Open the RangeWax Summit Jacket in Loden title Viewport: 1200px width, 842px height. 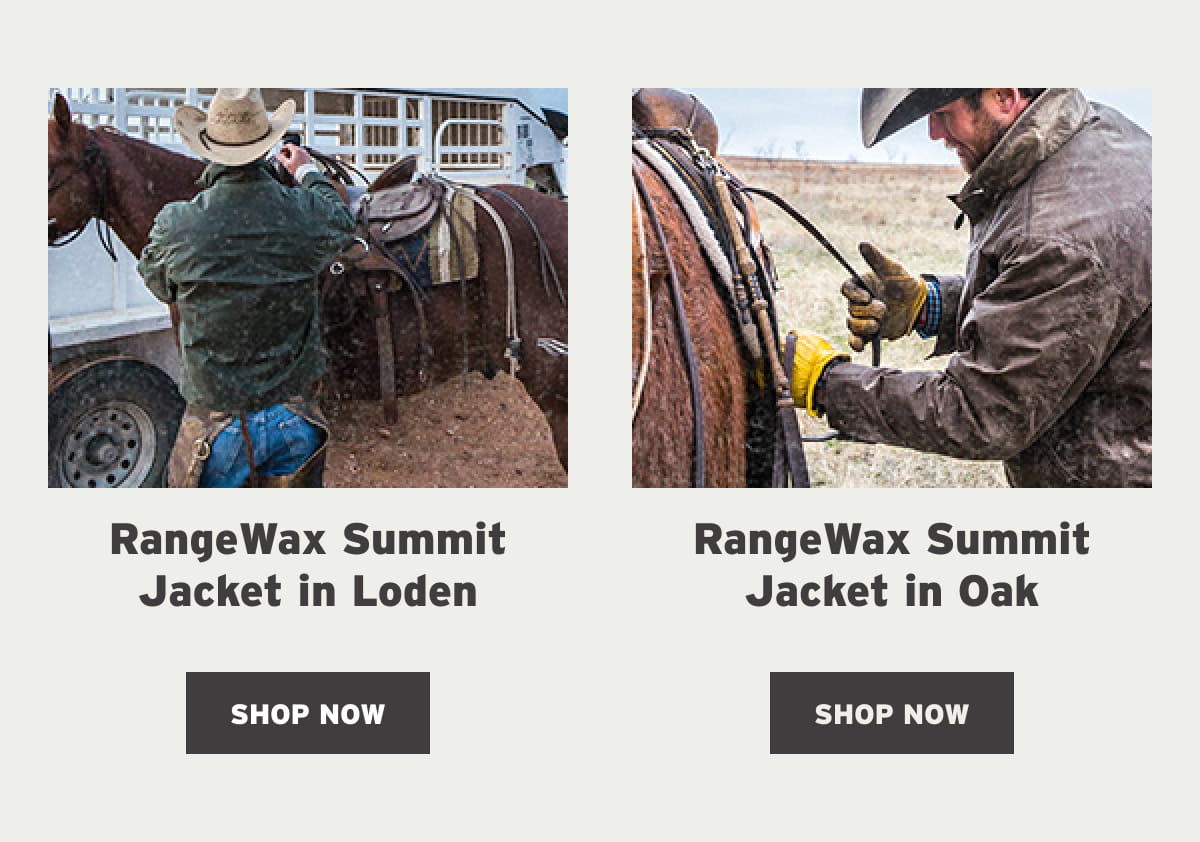(x=308, y=566)
